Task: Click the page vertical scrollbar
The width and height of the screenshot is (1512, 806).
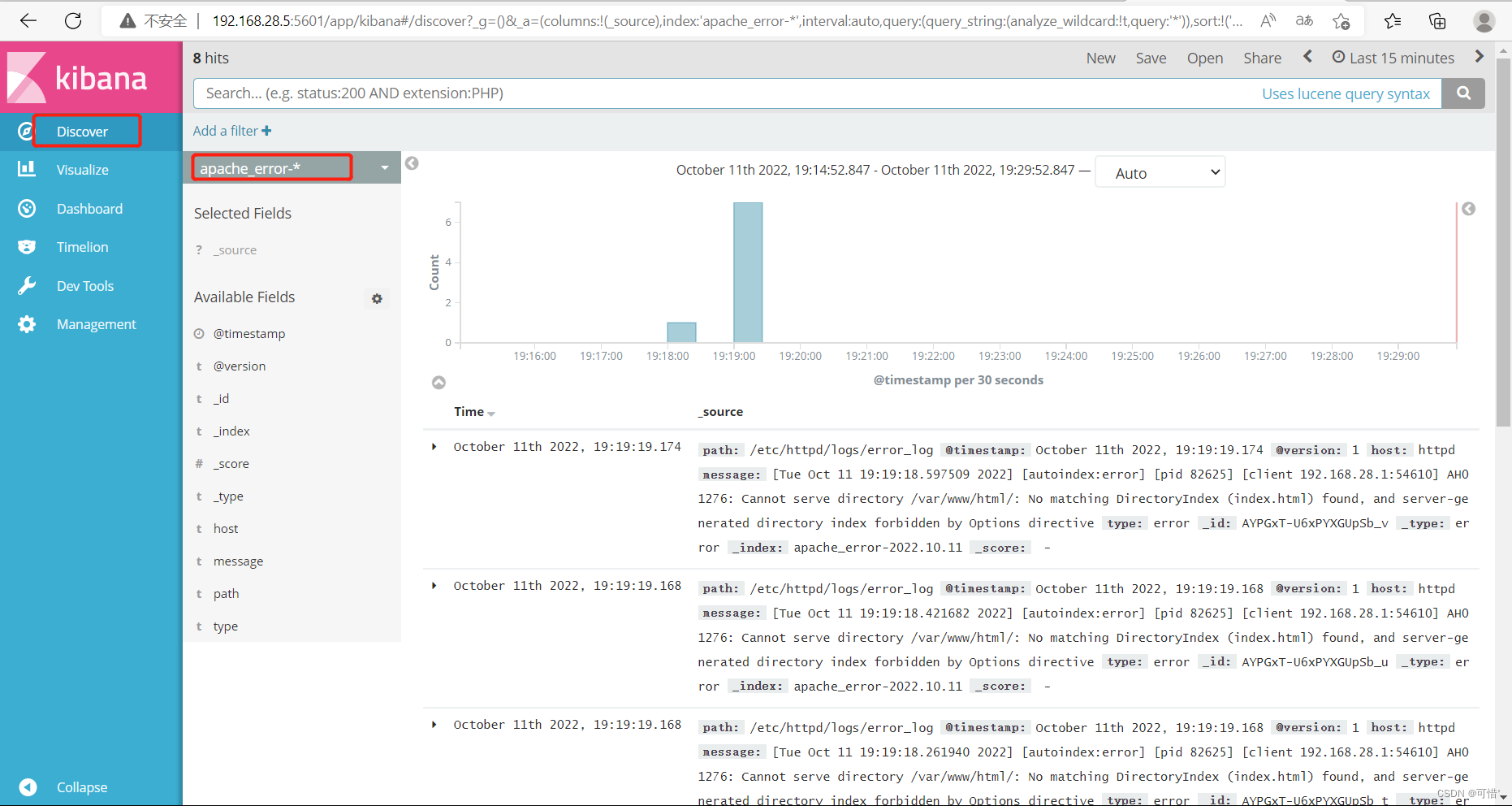Action: 1503,241
